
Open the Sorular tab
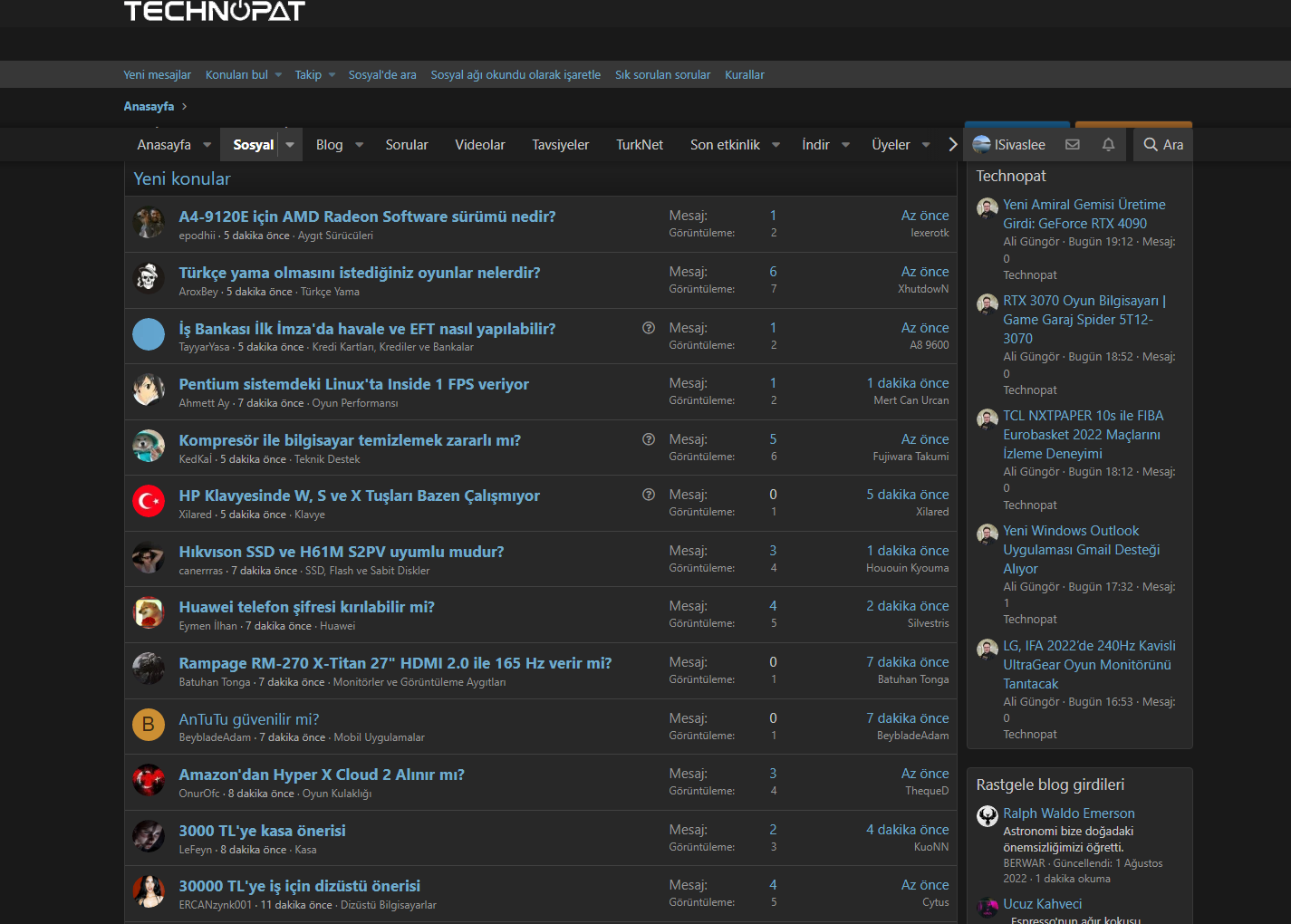coord(407,145)
